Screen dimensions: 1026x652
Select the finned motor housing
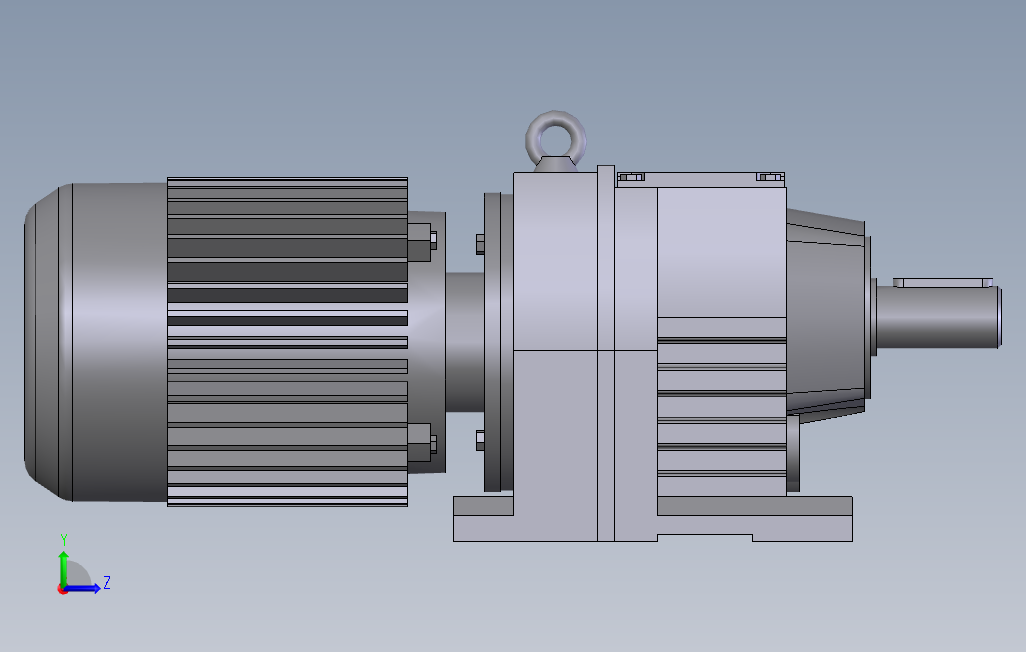287,342
